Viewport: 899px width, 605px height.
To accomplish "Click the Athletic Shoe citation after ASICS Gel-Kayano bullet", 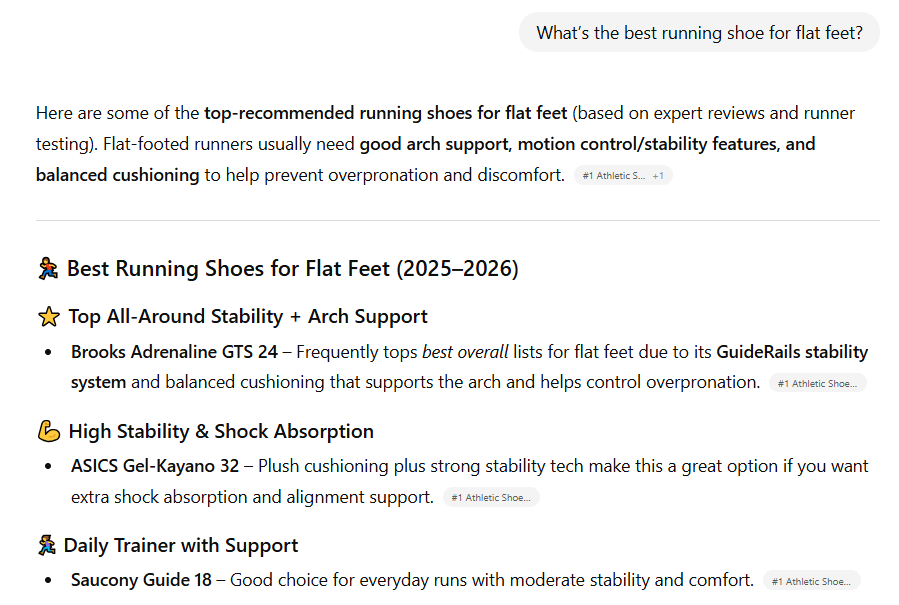I will tap(491, 497).
